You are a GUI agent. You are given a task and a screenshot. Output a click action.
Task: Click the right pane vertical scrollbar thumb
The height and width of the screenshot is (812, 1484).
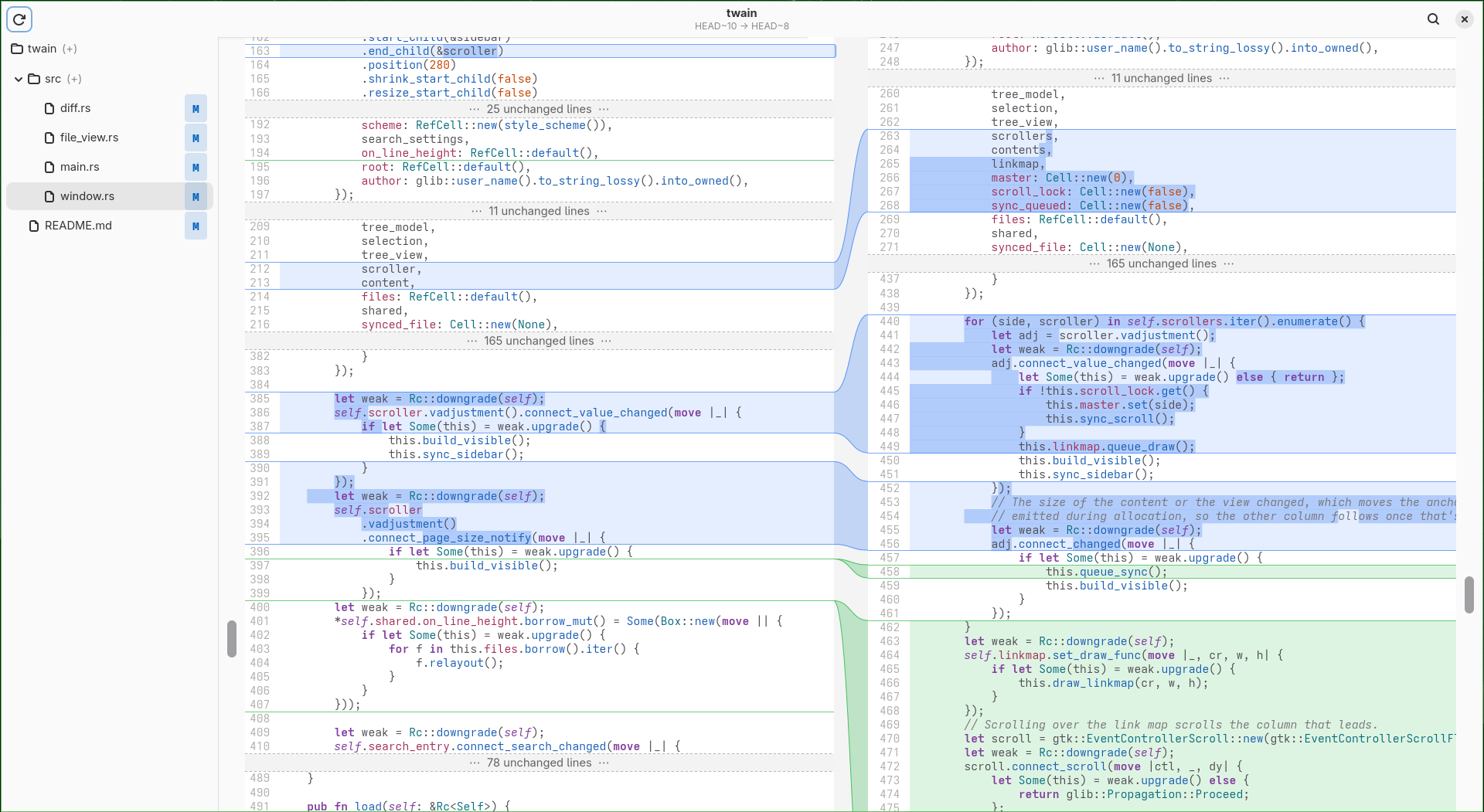(1469, 595)
